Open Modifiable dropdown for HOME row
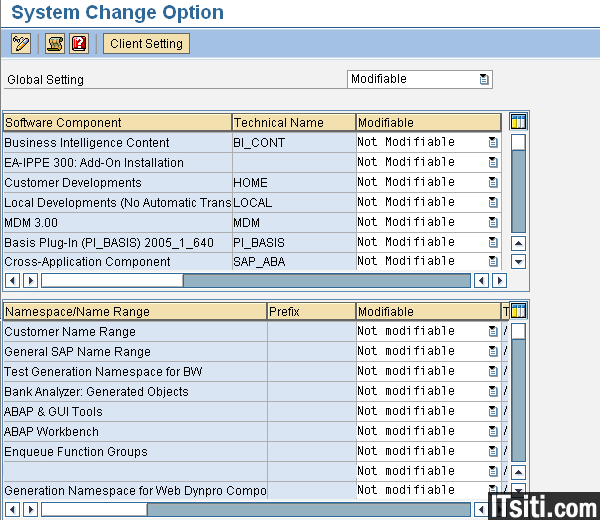The height and width of the screenshot is (520, 600). tap(493, 182)
